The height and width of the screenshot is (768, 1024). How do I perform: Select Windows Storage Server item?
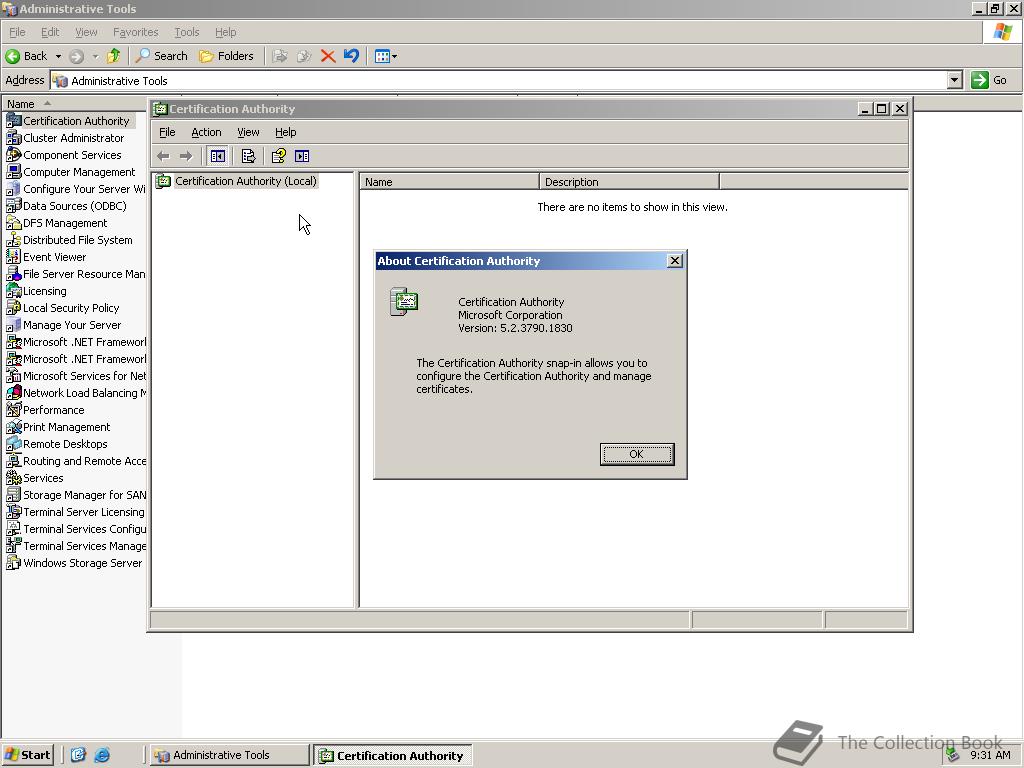pos(74,562)
